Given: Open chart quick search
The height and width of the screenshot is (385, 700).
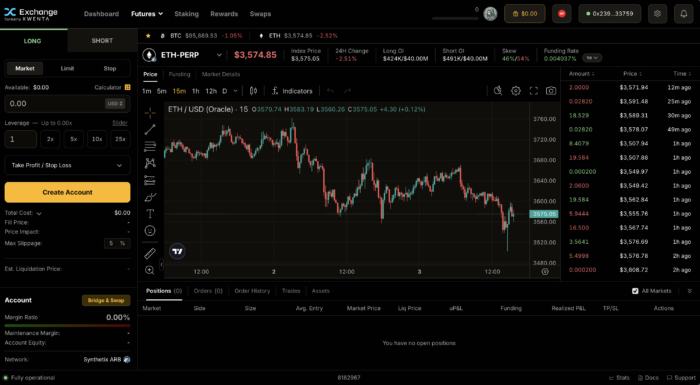Looking at the screenshot, I should click(x=498, y=91).
